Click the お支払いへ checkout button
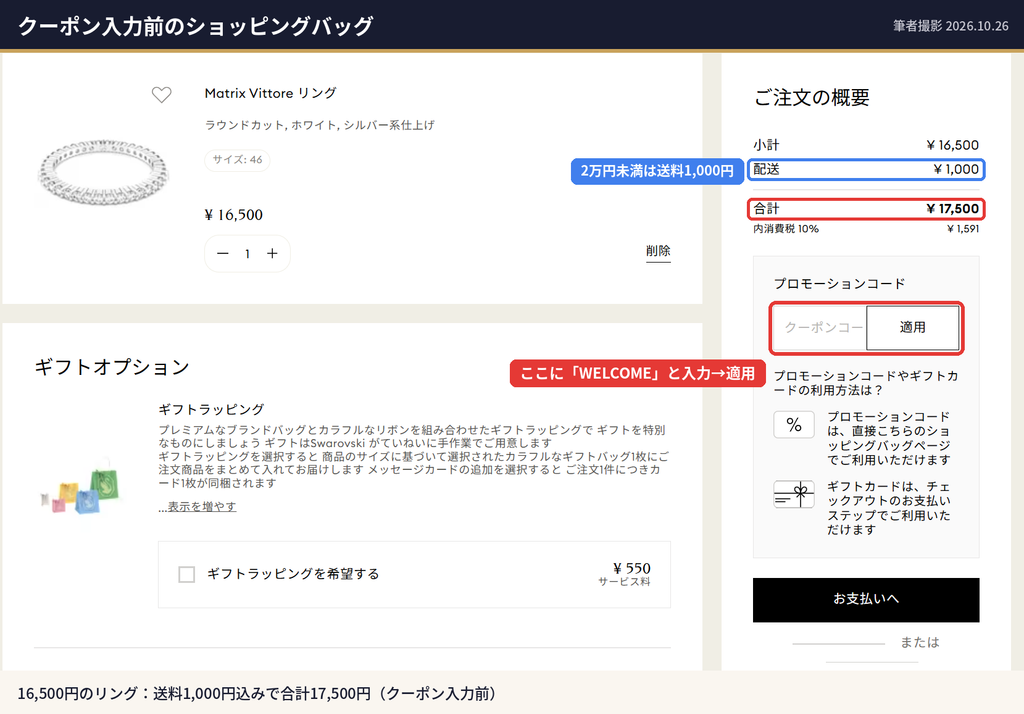1024x714 pixels. click(866, 599)
